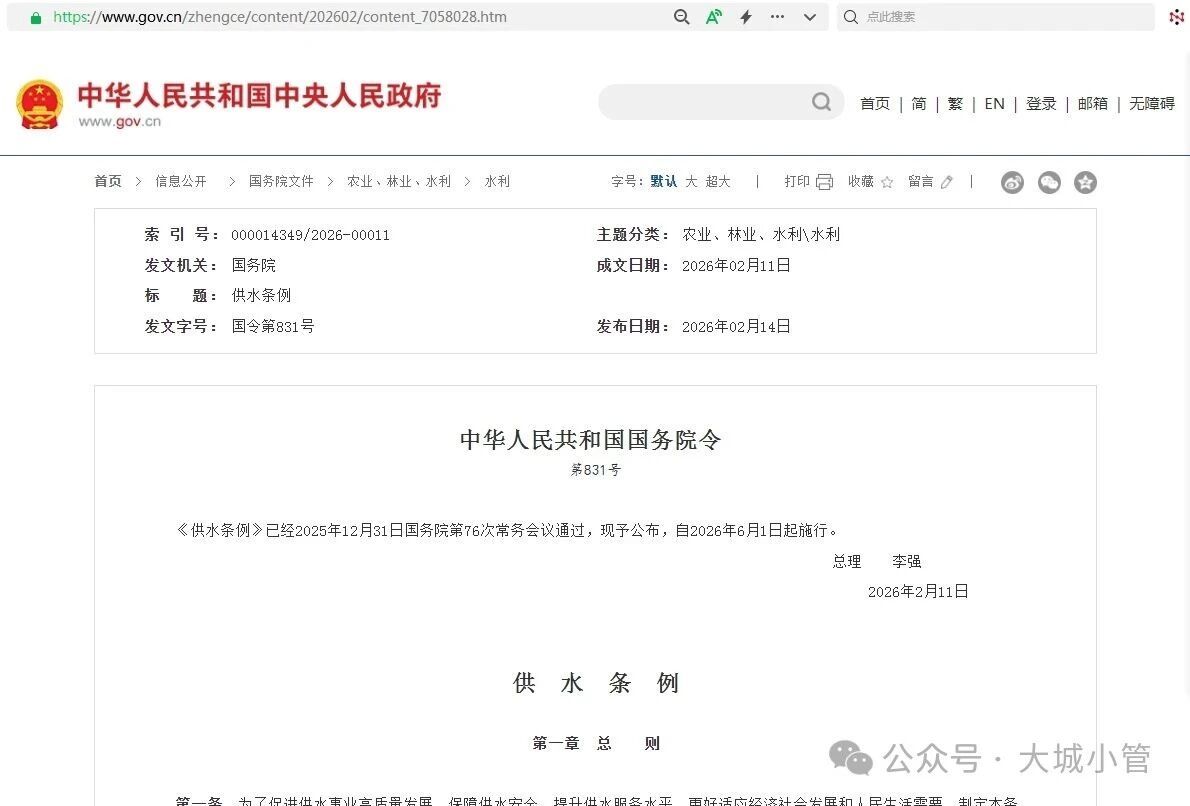
Task: Share page via Weibo icon
Action: point(1013,182)
